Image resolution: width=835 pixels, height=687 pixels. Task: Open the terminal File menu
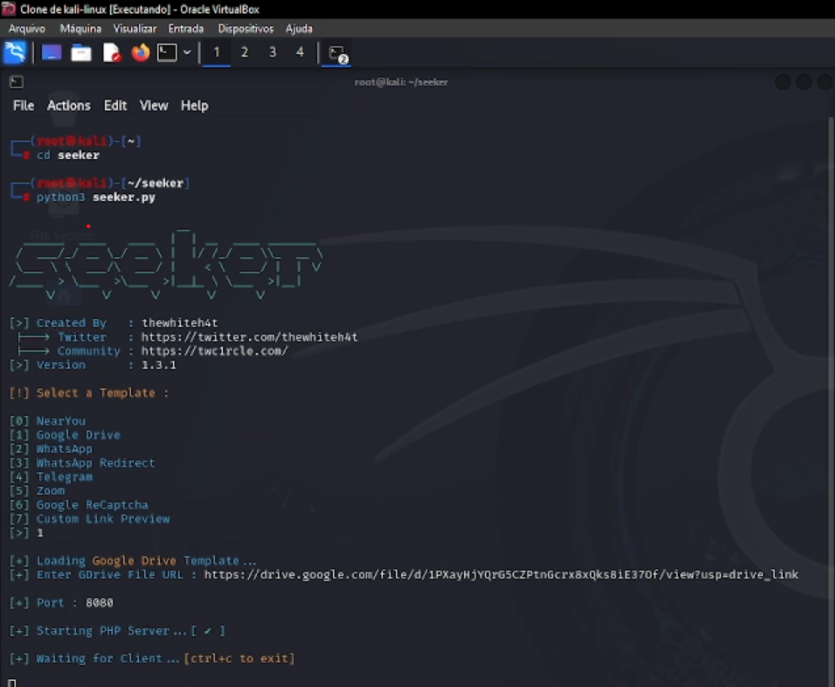23,105
